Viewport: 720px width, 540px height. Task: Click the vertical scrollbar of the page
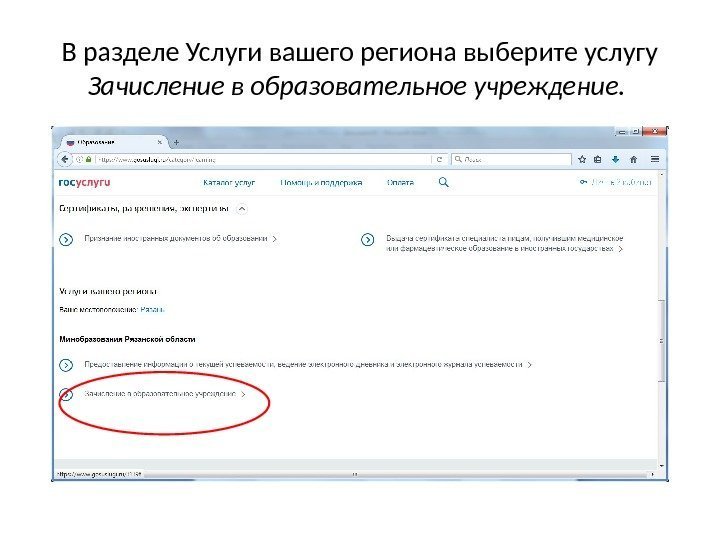point(662,340)
